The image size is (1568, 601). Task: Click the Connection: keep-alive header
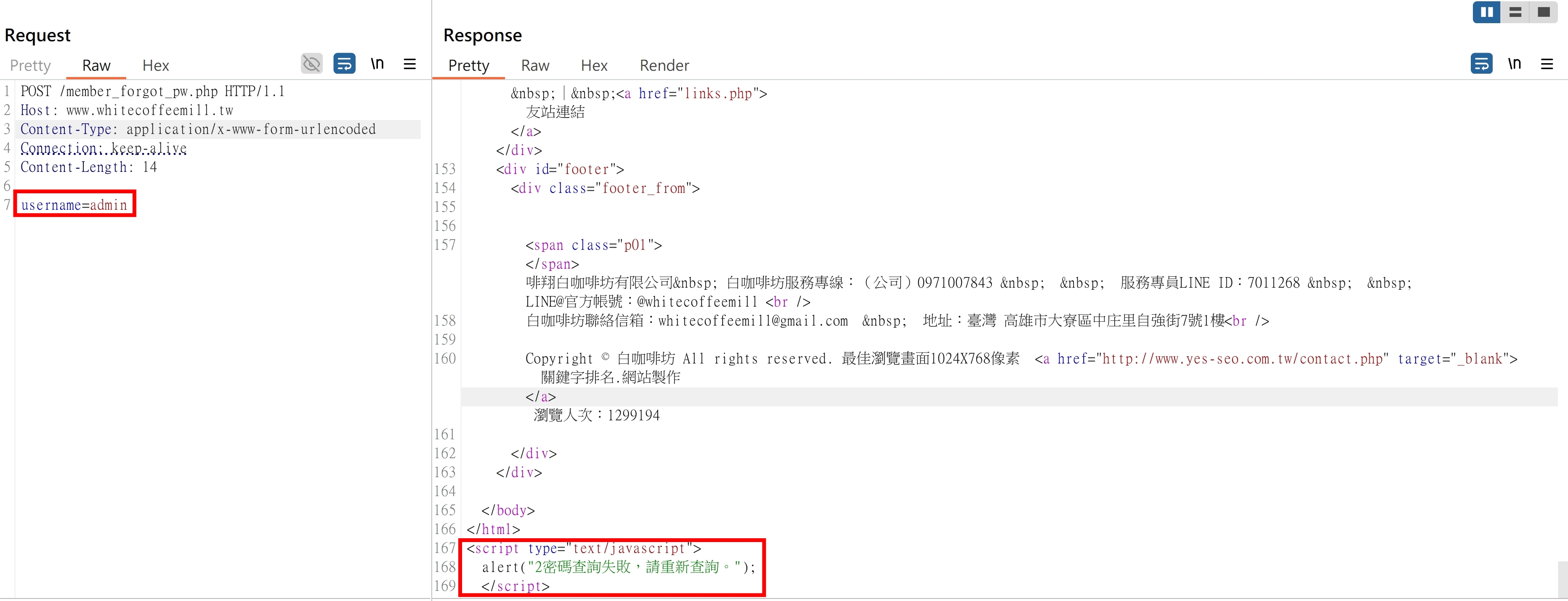pyautogui.click(x=104, y=148)
